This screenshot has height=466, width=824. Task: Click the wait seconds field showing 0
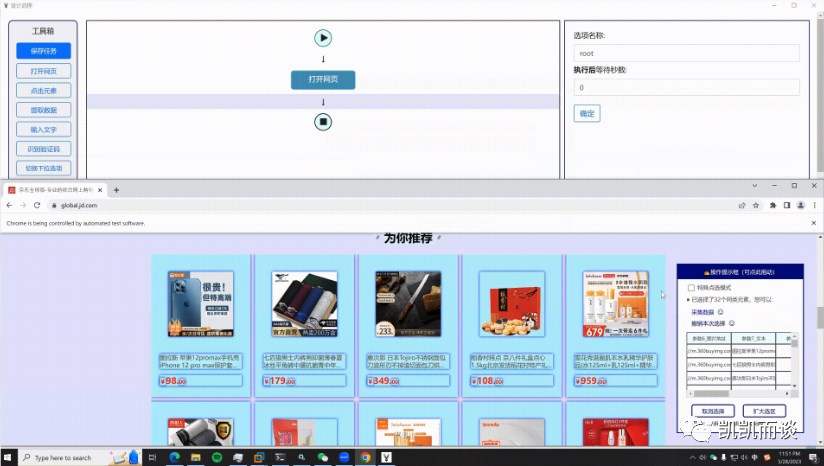pos(686,87)
